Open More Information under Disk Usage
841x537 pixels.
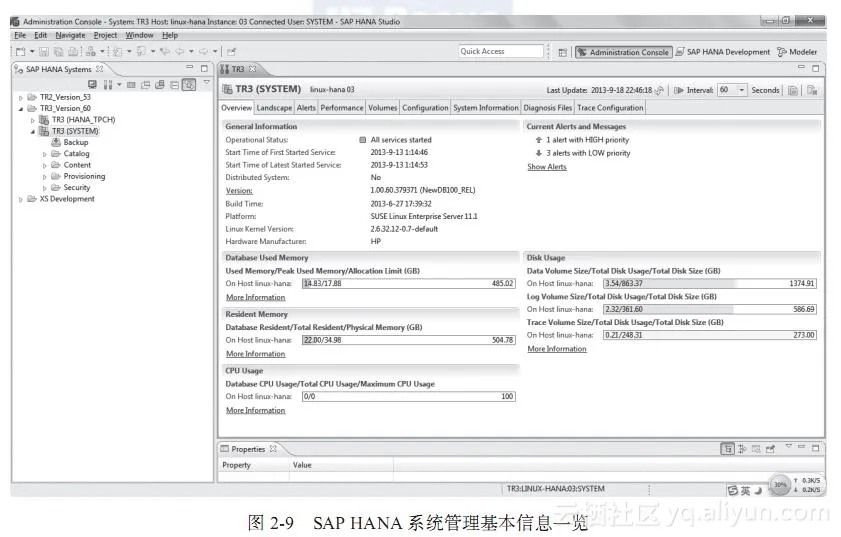point(557,349)
